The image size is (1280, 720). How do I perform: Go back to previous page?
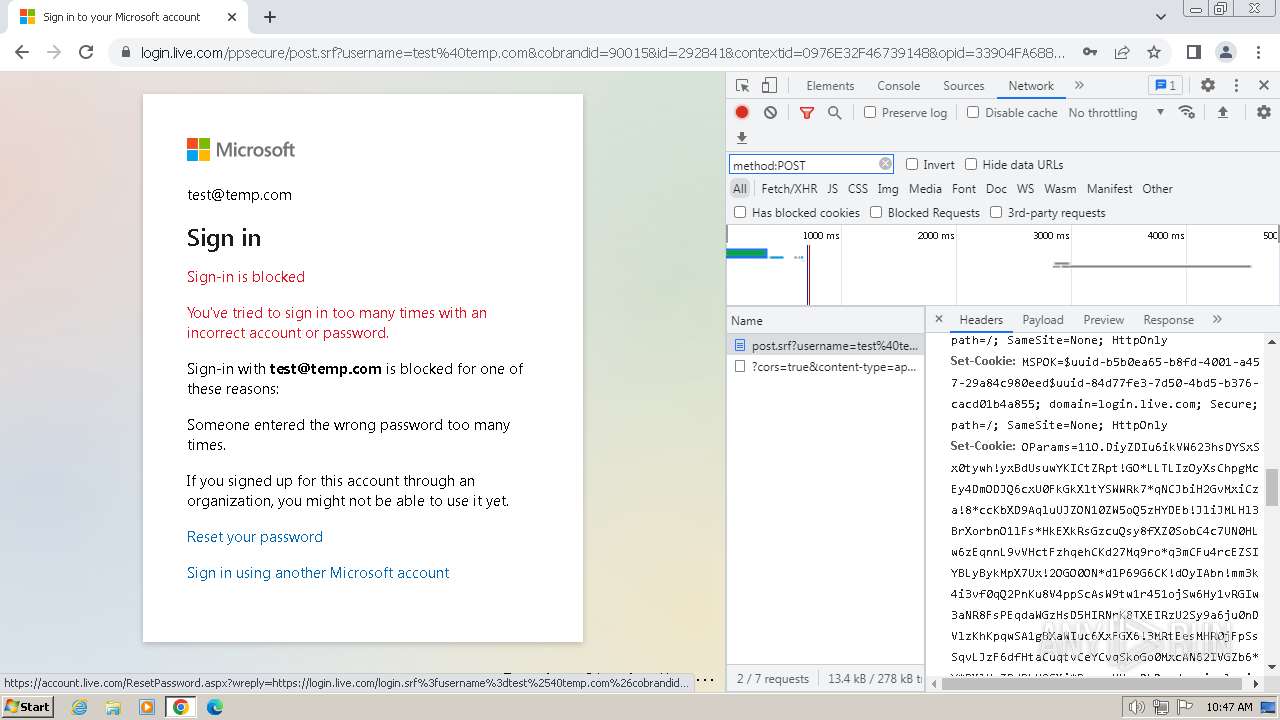click(22, 52)
